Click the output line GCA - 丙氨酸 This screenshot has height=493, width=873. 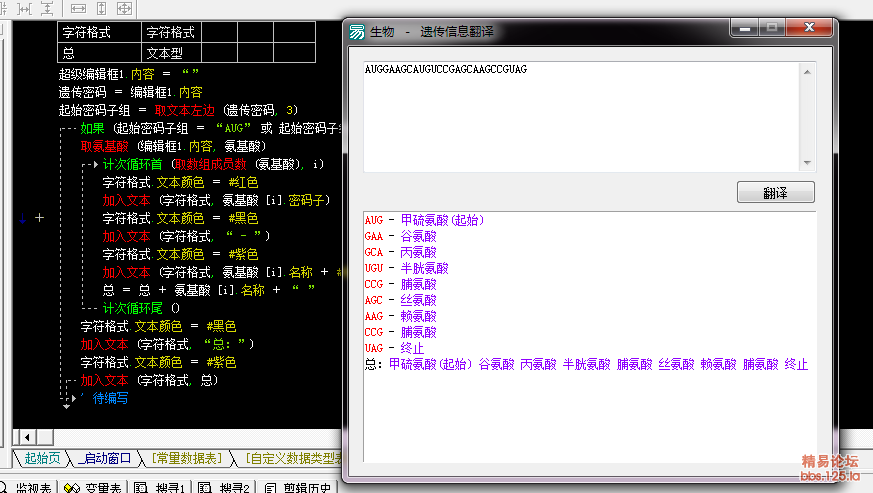401,252
